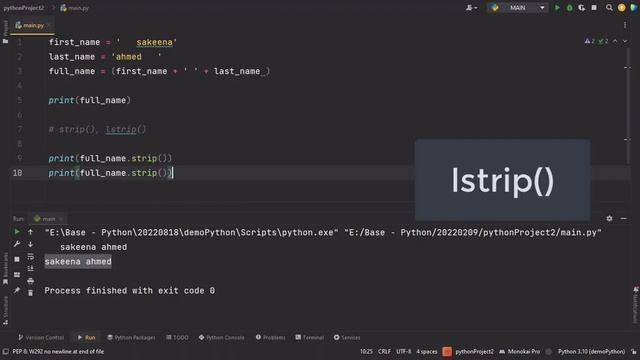The image size is (640, 360).
Task: Jump to next highlighted error arrow
Action: (625, 41)
